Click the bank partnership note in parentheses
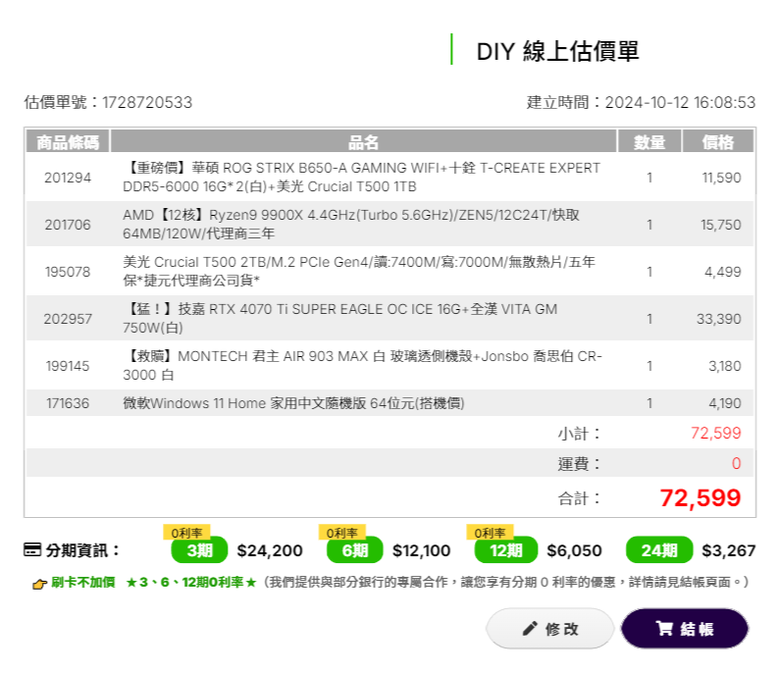This screenshot has width=780, height=673. coord(505,582)
